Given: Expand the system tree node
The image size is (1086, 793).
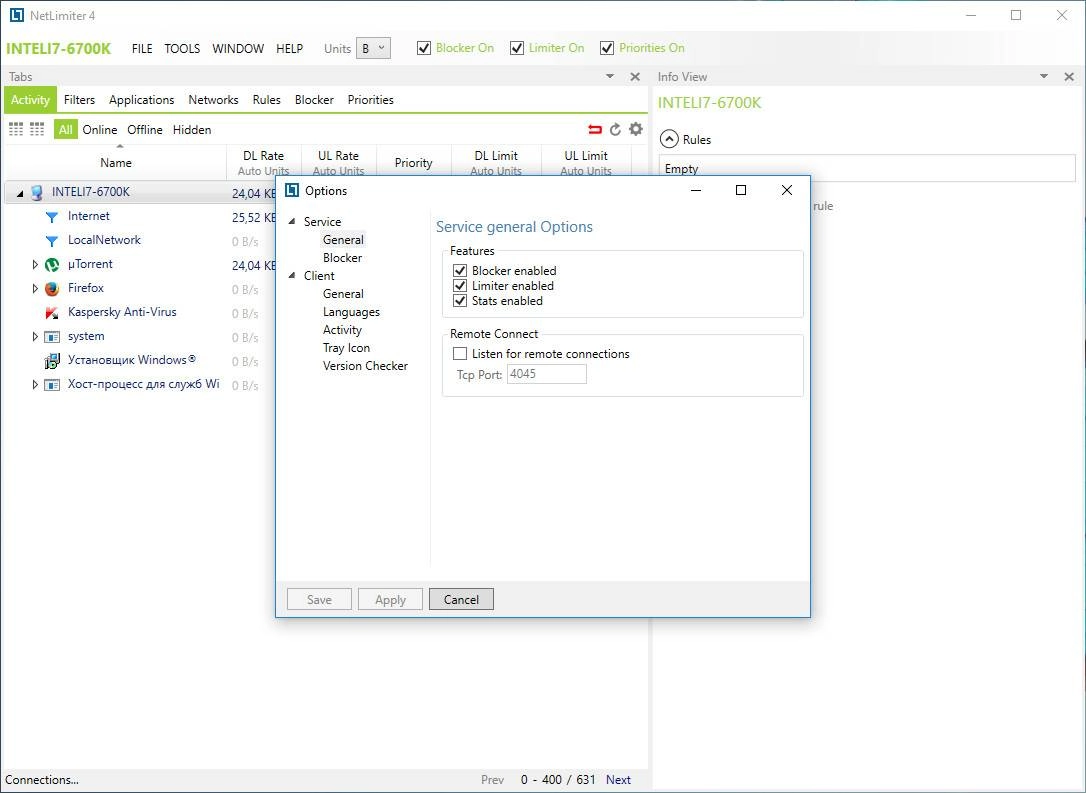Looking at the screenshot, I should click(x=35, y=337).
